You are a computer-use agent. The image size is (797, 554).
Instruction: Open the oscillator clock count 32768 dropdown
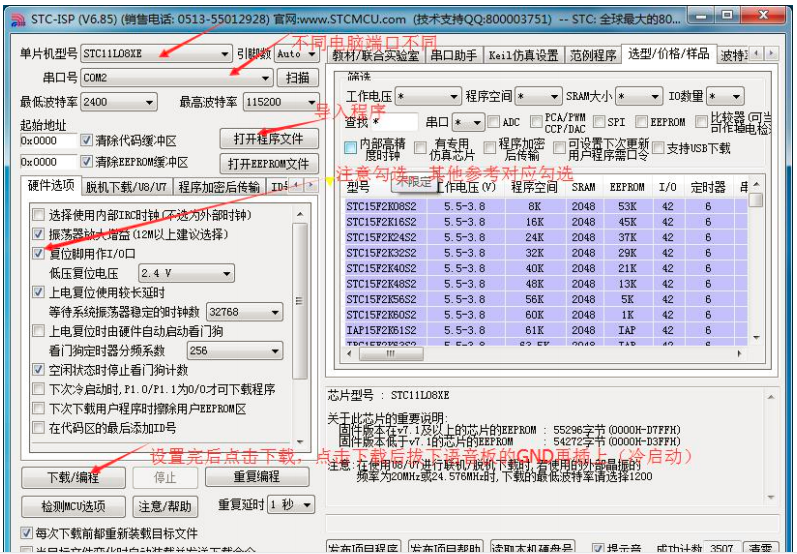244,312
